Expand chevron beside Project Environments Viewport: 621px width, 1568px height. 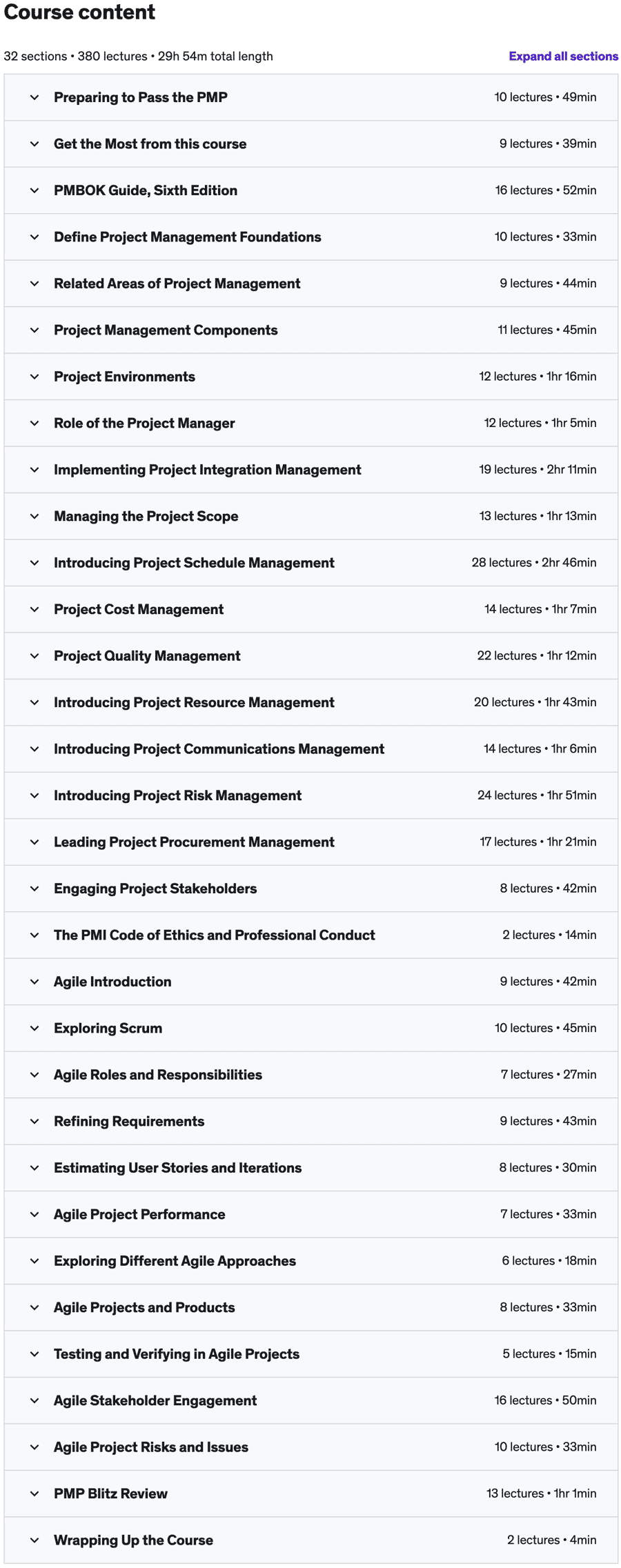click(x=34, y=377)
